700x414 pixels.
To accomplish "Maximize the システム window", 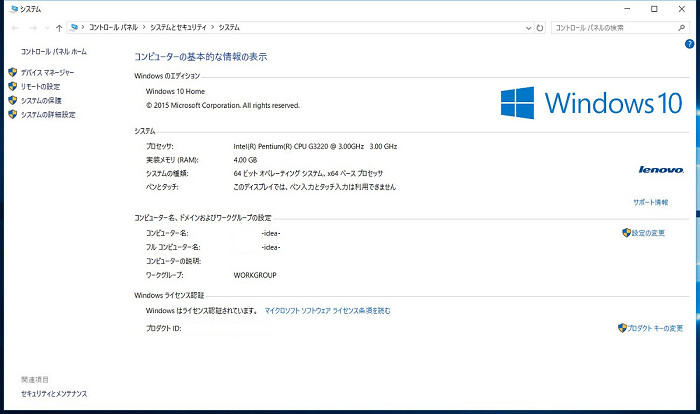I will pyautogui.click(x=654, y=9).
